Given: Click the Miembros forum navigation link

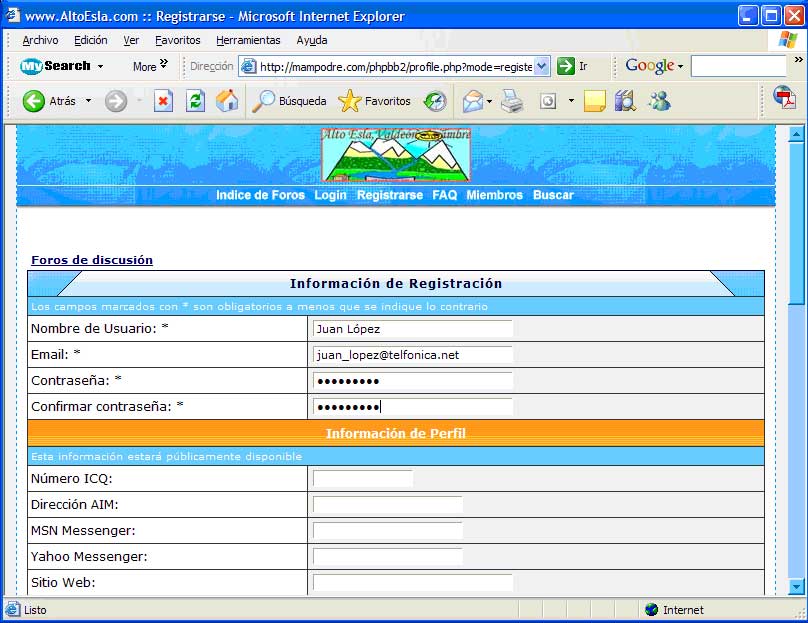Looking at the screenshot, I should 494,195.
